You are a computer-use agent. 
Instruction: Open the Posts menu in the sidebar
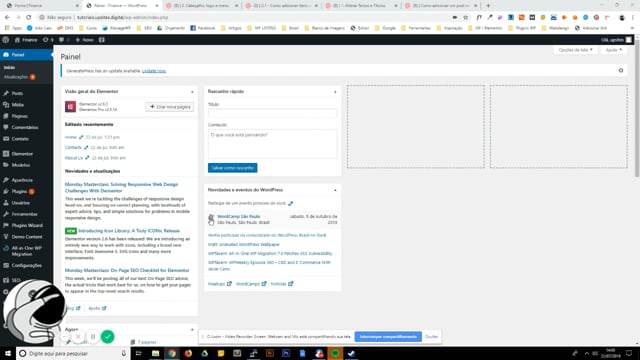[17, 93]
